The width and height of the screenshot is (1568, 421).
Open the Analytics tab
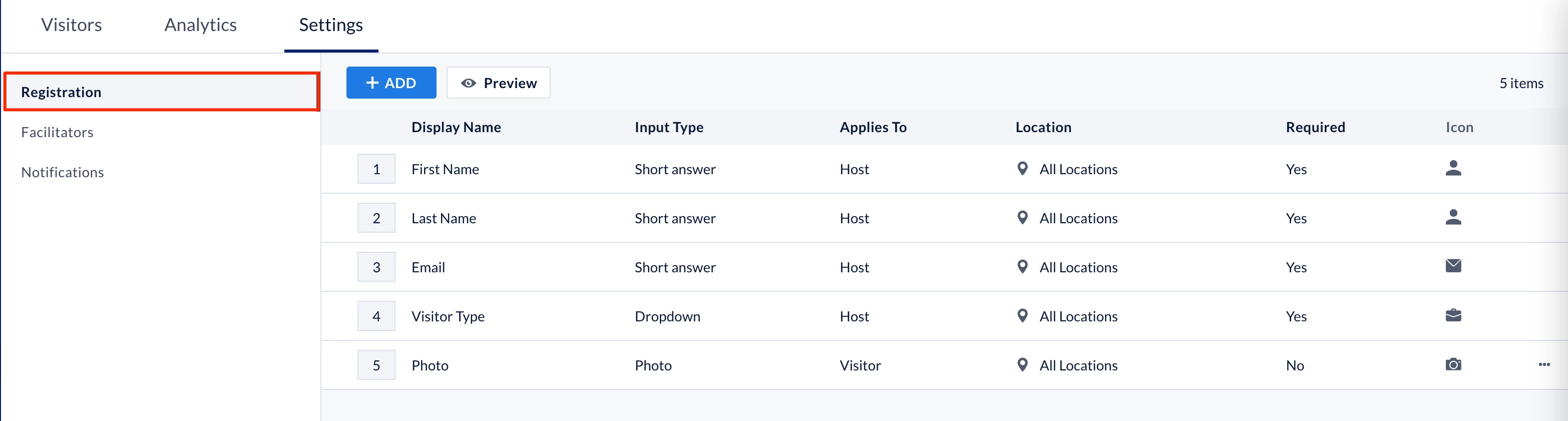200,25
